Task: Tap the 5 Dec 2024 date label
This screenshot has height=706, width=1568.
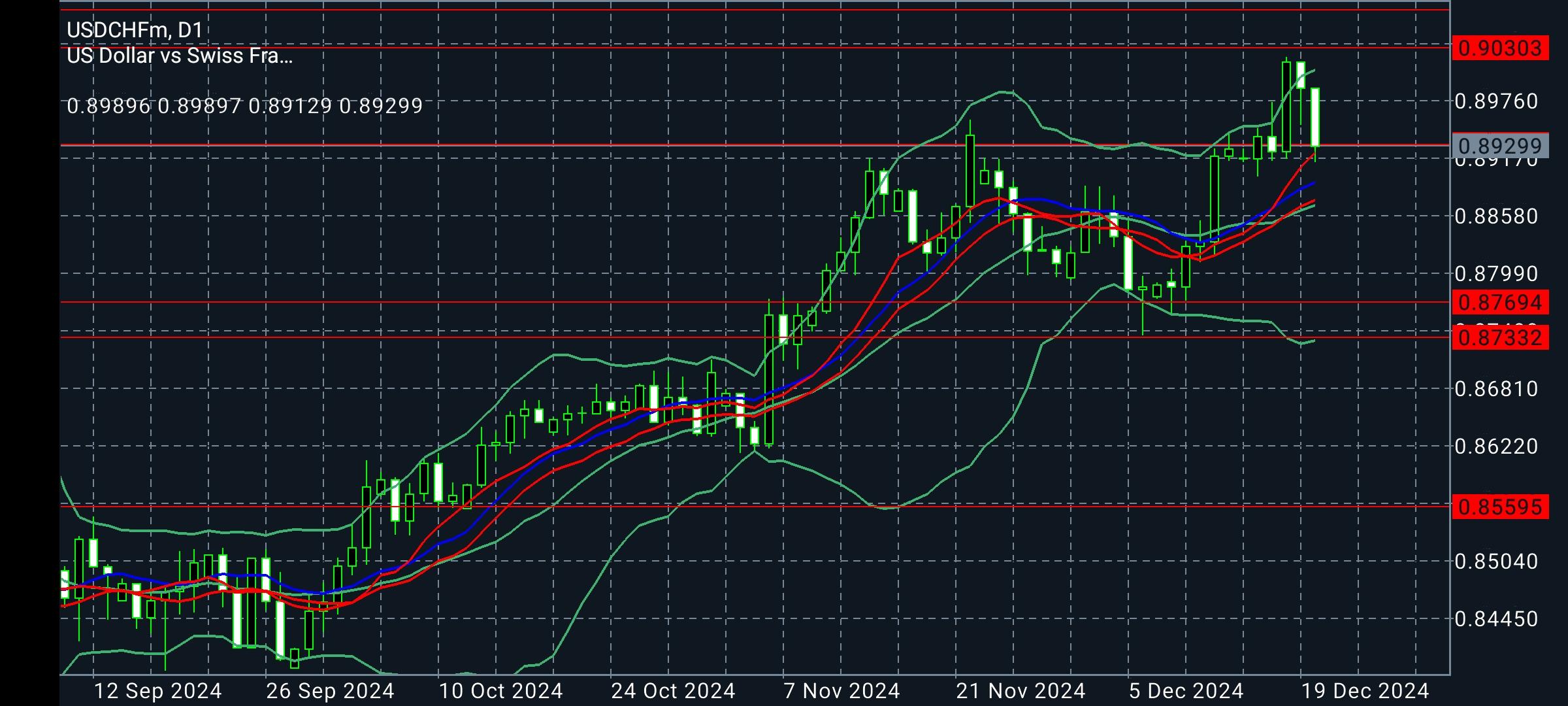Action: pos(1186,691)
